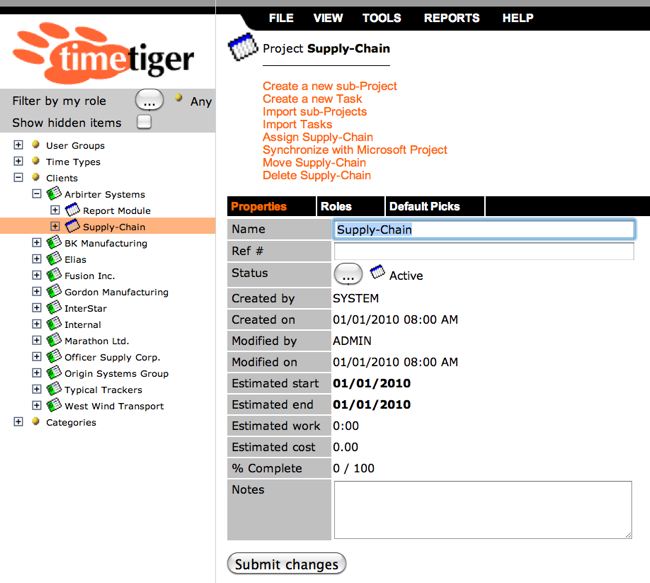Screen dimensions: 650x583
Task: Click the User Groups yellow ball icon
Action: coord(36,144)
